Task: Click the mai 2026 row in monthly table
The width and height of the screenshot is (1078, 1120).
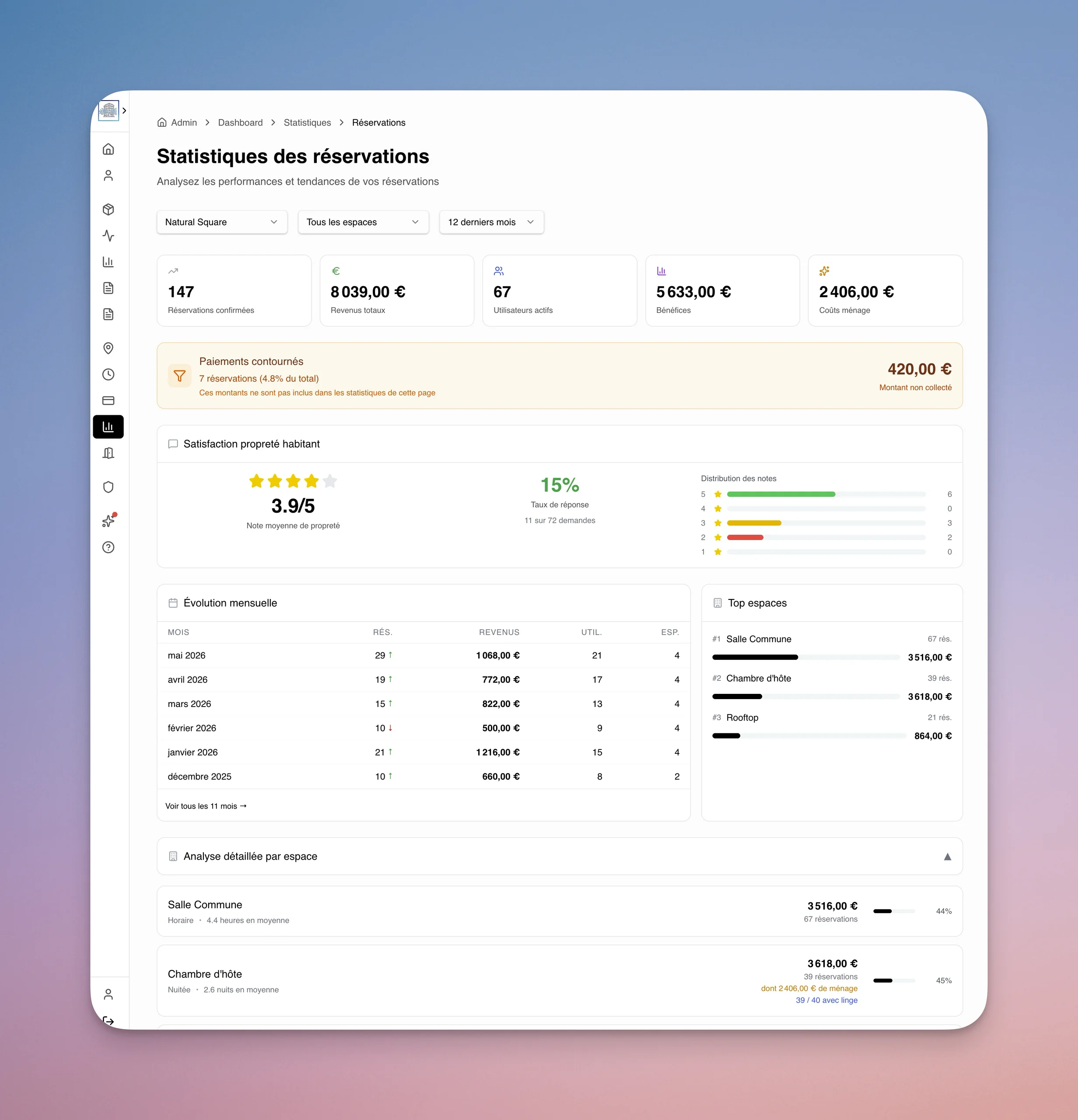Action: (x=423, y=655)
